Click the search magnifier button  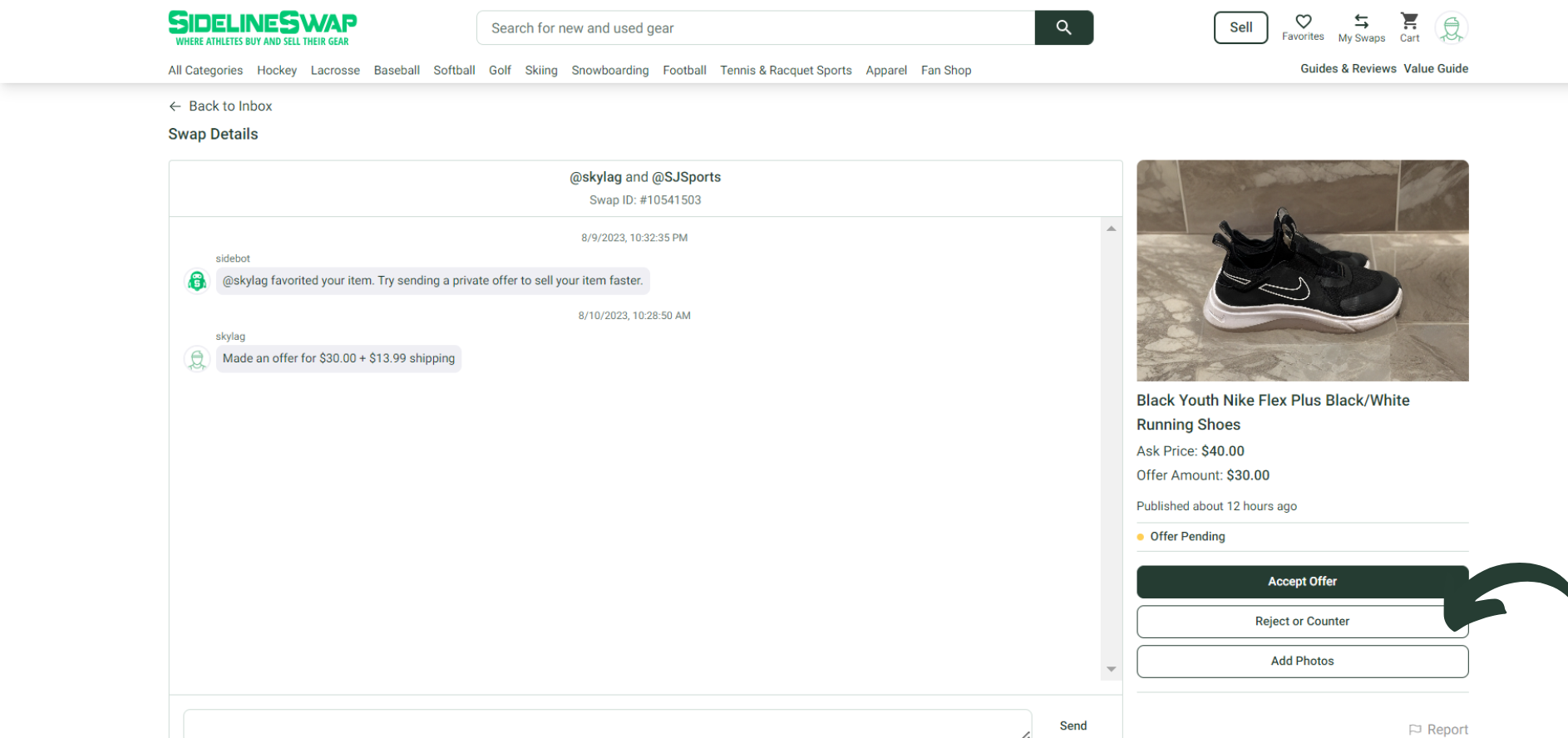click(x=1063, y=27)
